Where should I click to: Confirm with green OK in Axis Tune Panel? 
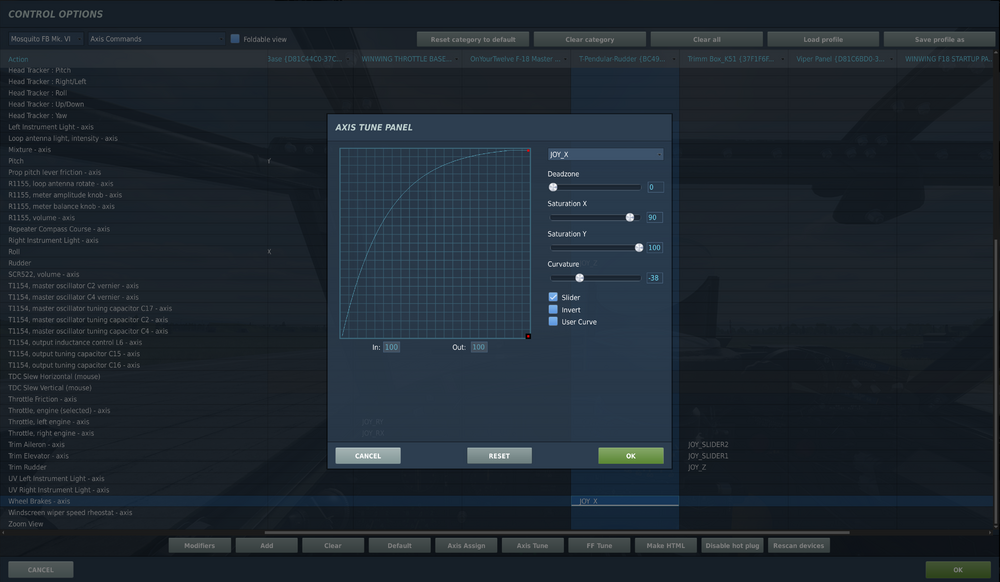tap(631, 456)
